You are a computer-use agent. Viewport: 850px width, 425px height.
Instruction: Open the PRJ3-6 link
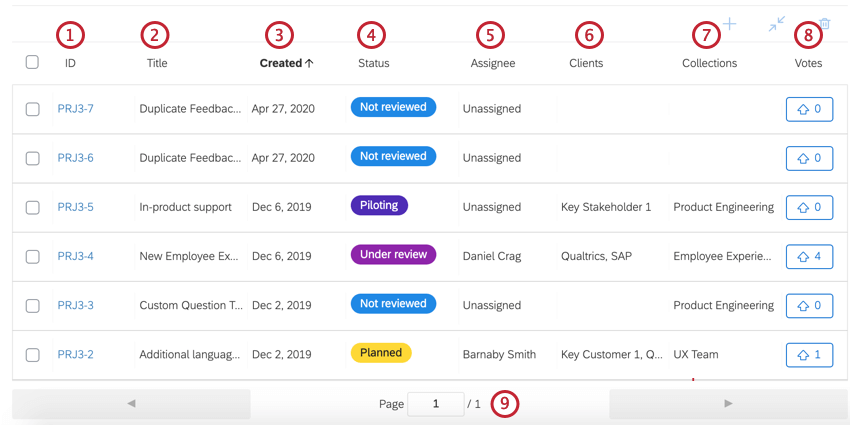[x=75, y=158]
